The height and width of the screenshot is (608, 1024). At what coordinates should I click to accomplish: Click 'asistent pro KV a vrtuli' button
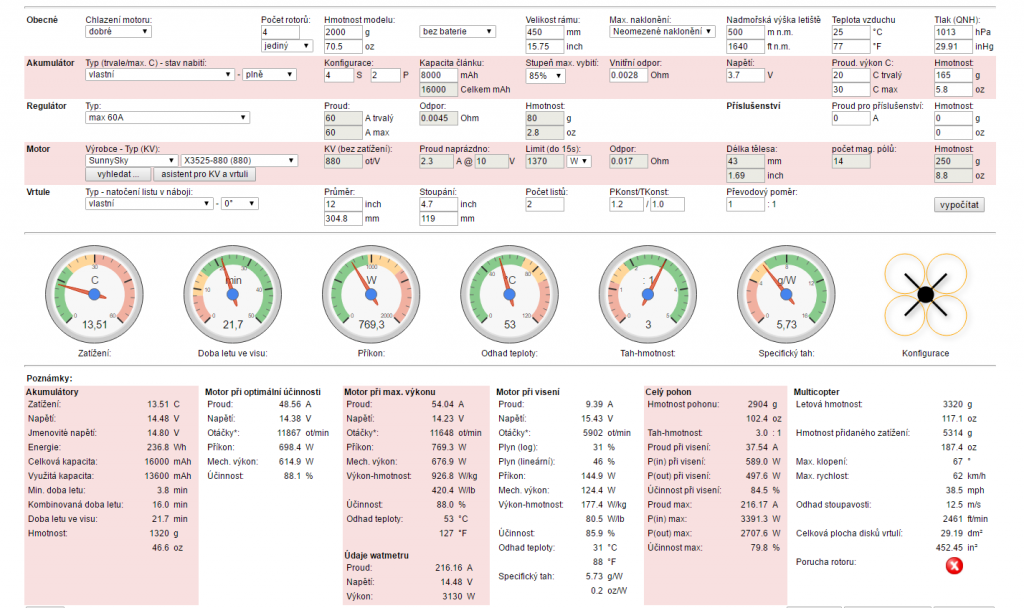(x=202, y=174)
